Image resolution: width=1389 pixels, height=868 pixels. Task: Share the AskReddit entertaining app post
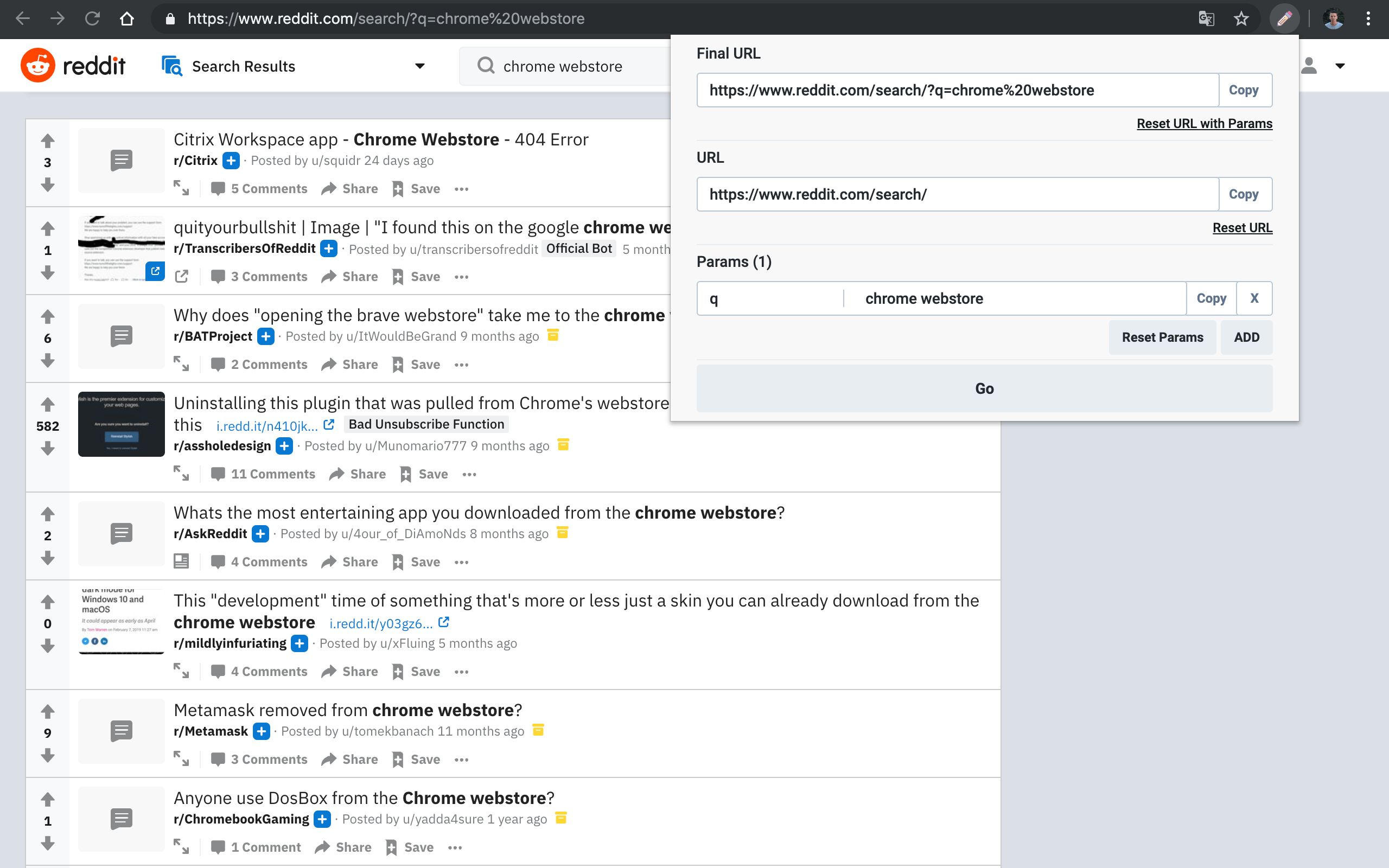349,561
